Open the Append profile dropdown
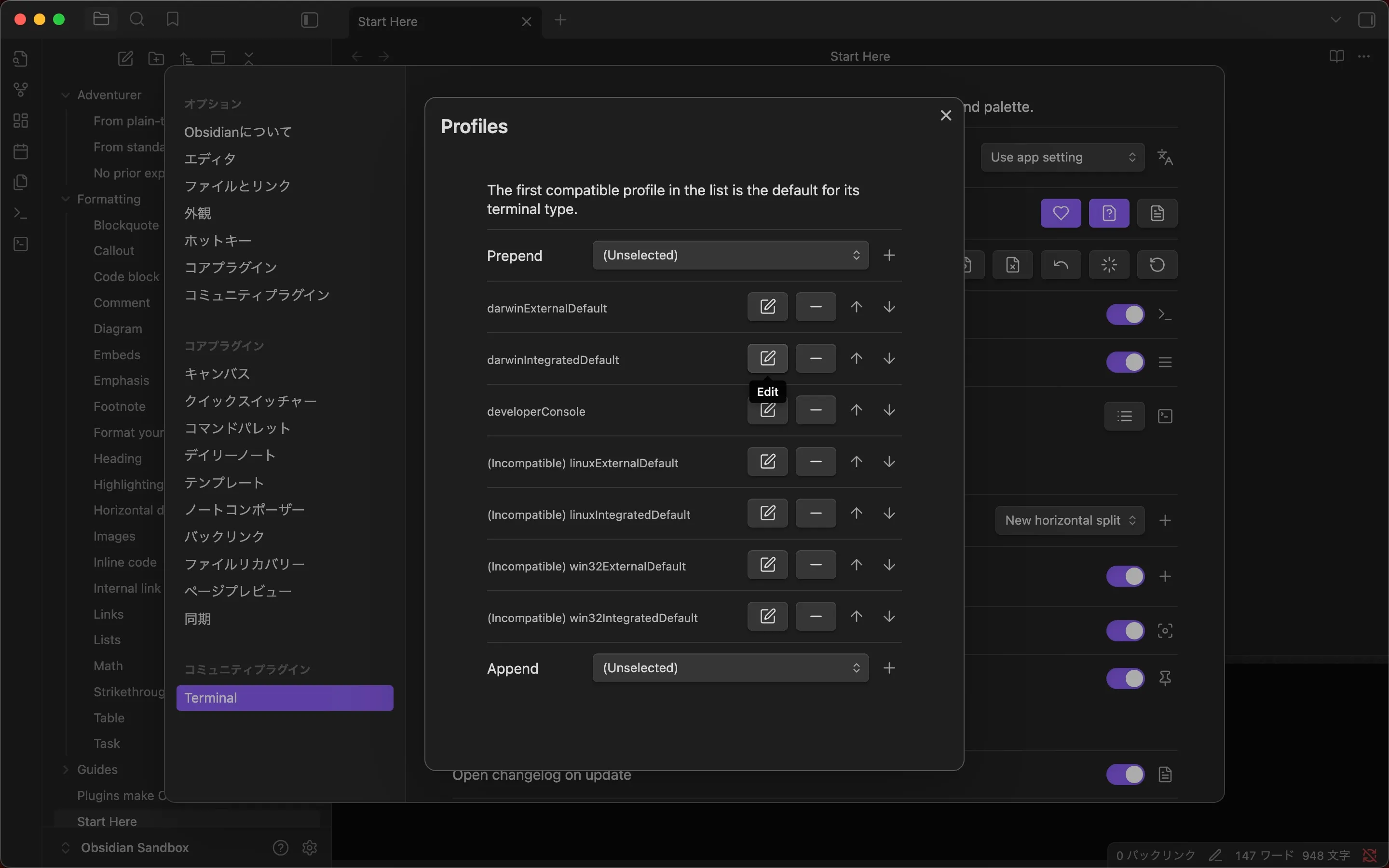 pyautogui.click(x=730, y=668)
